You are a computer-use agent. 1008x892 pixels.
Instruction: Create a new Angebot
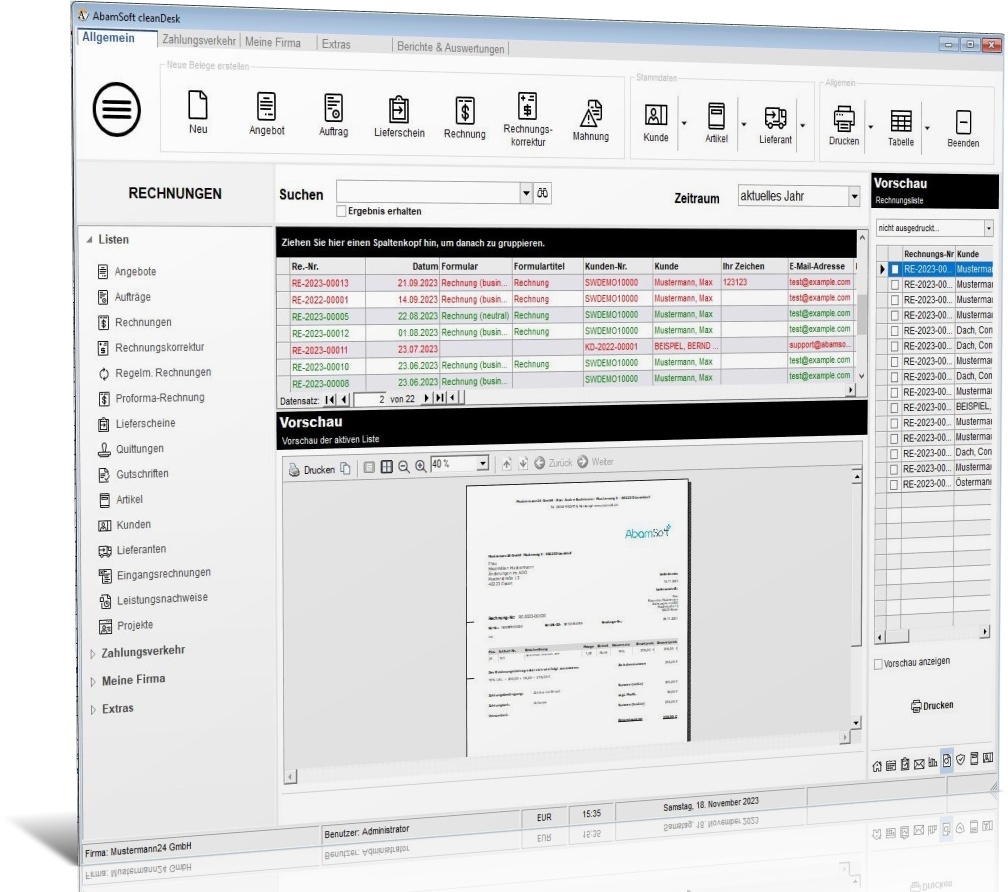(x=266, y=114)
